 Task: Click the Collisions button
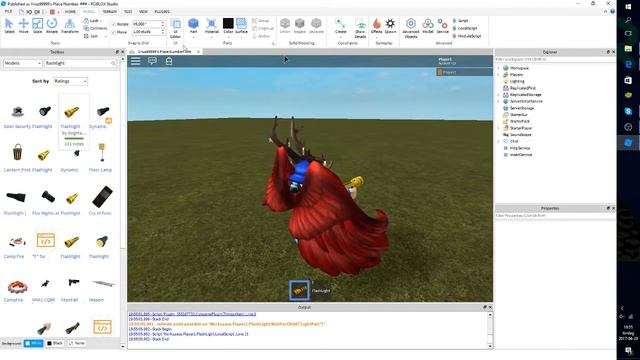click(96, 28)
